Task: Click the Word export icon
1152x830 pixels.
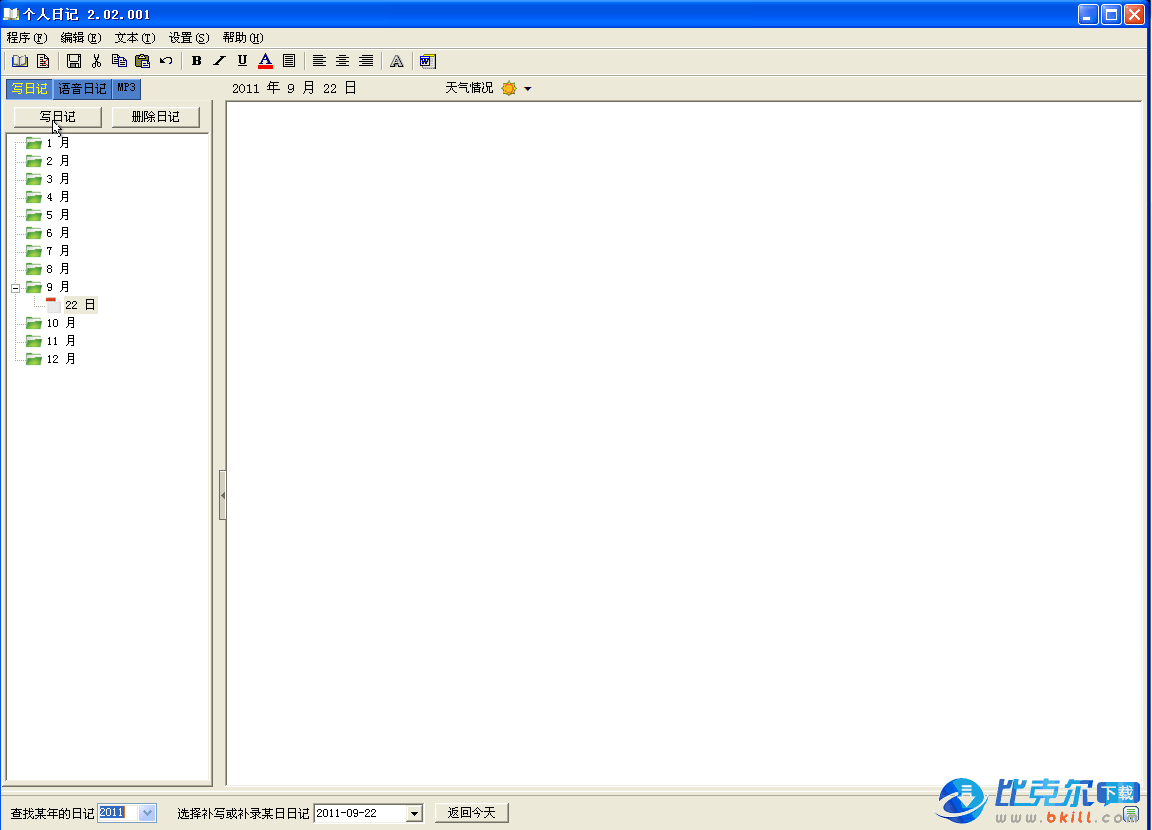Action: [x=428, y=61]
